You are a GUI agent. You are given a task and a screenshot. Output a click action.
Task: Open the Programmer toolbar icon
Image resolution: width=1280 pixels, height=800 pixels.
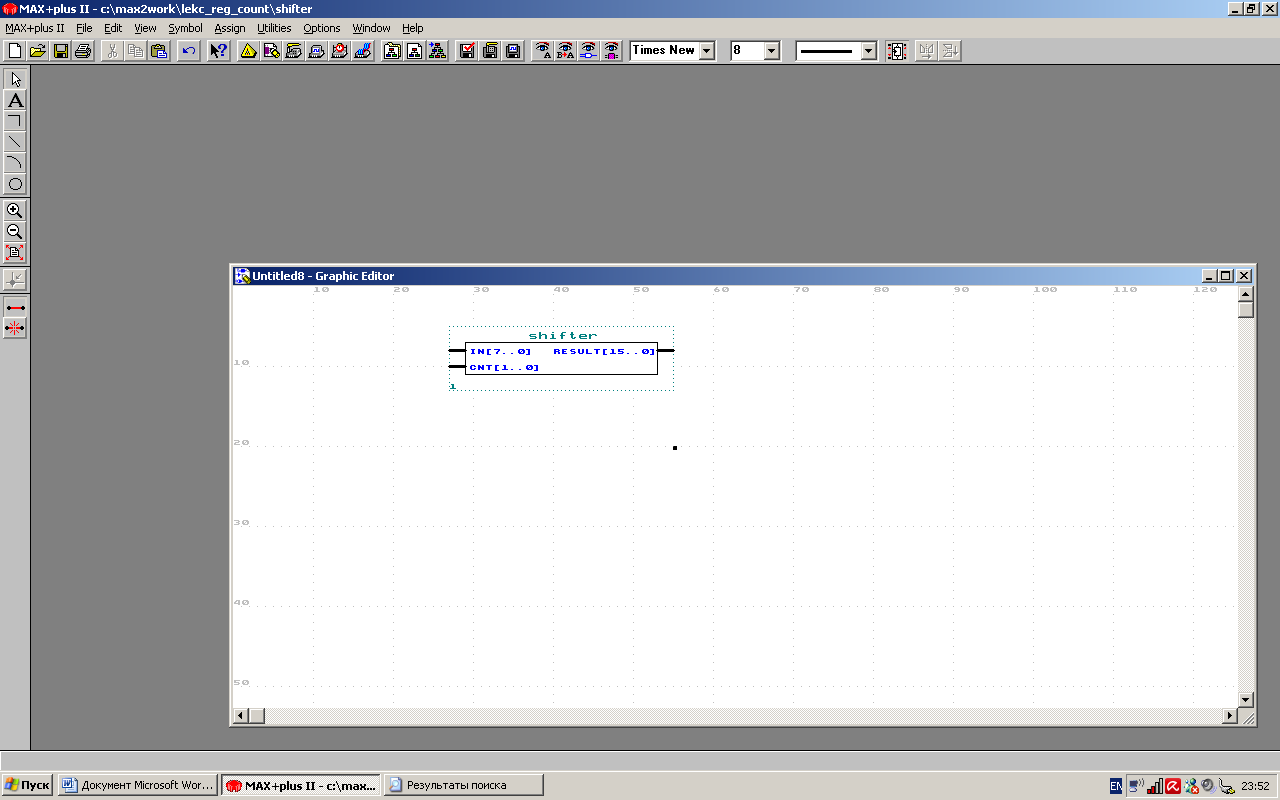(x=362, y=50)
